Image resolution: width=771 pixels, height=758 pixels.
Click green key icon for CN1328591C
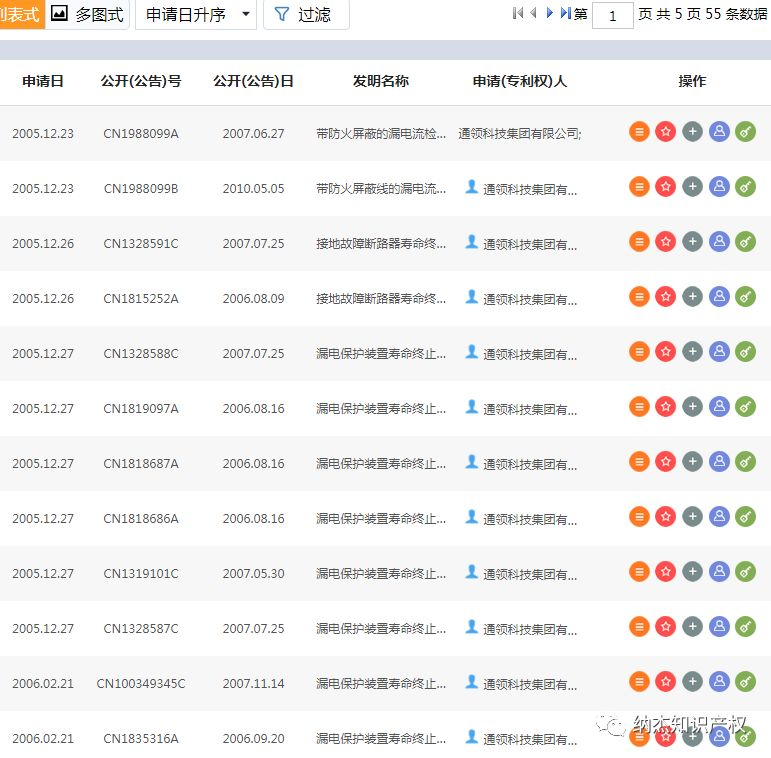tap(745, 242)
